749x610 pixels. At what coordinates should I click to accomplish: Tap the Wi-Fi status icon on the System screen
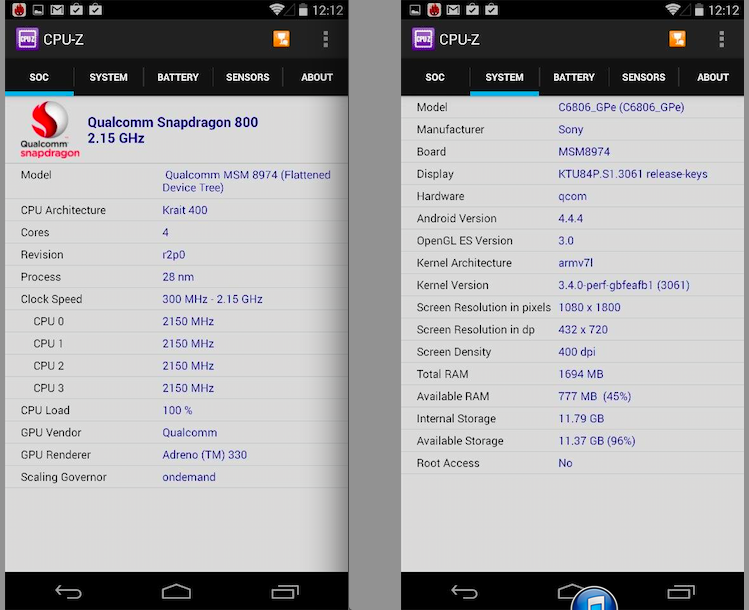click(x=673, y=10)
